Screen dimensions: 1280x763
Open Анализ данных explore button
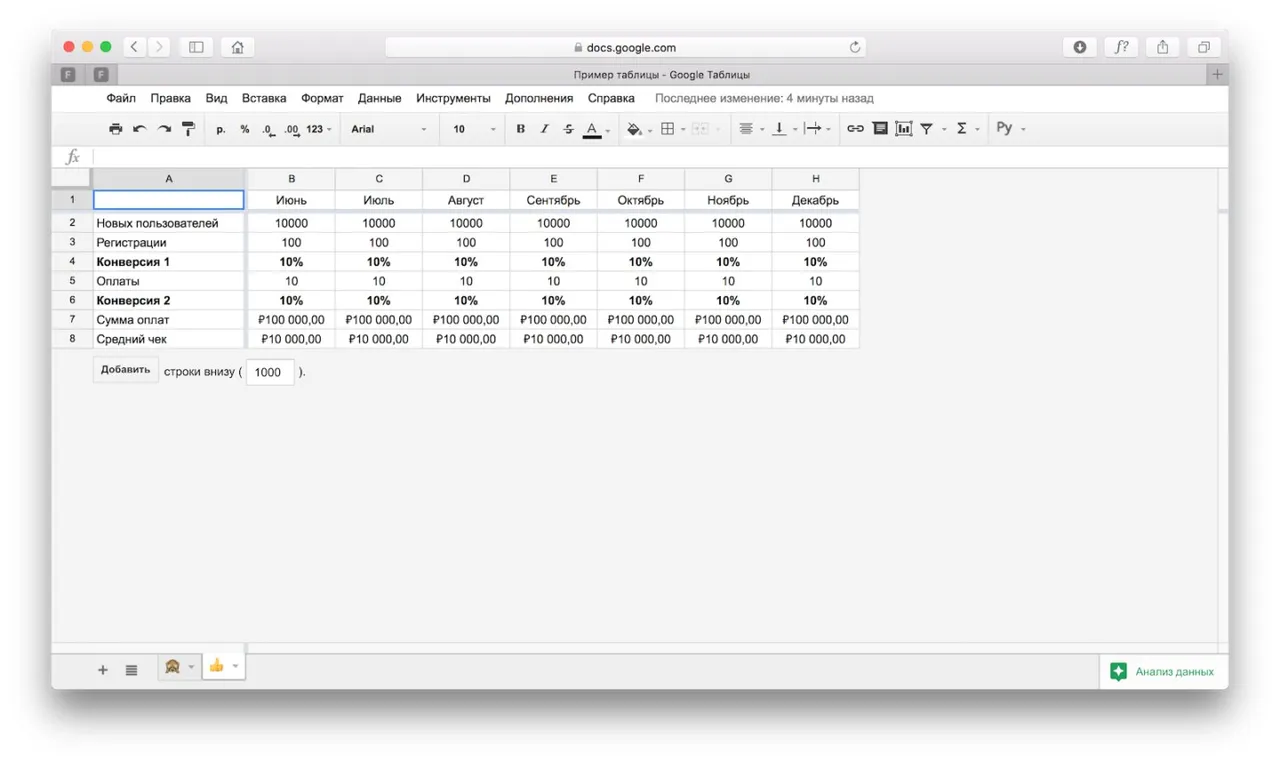(1163, 672)
